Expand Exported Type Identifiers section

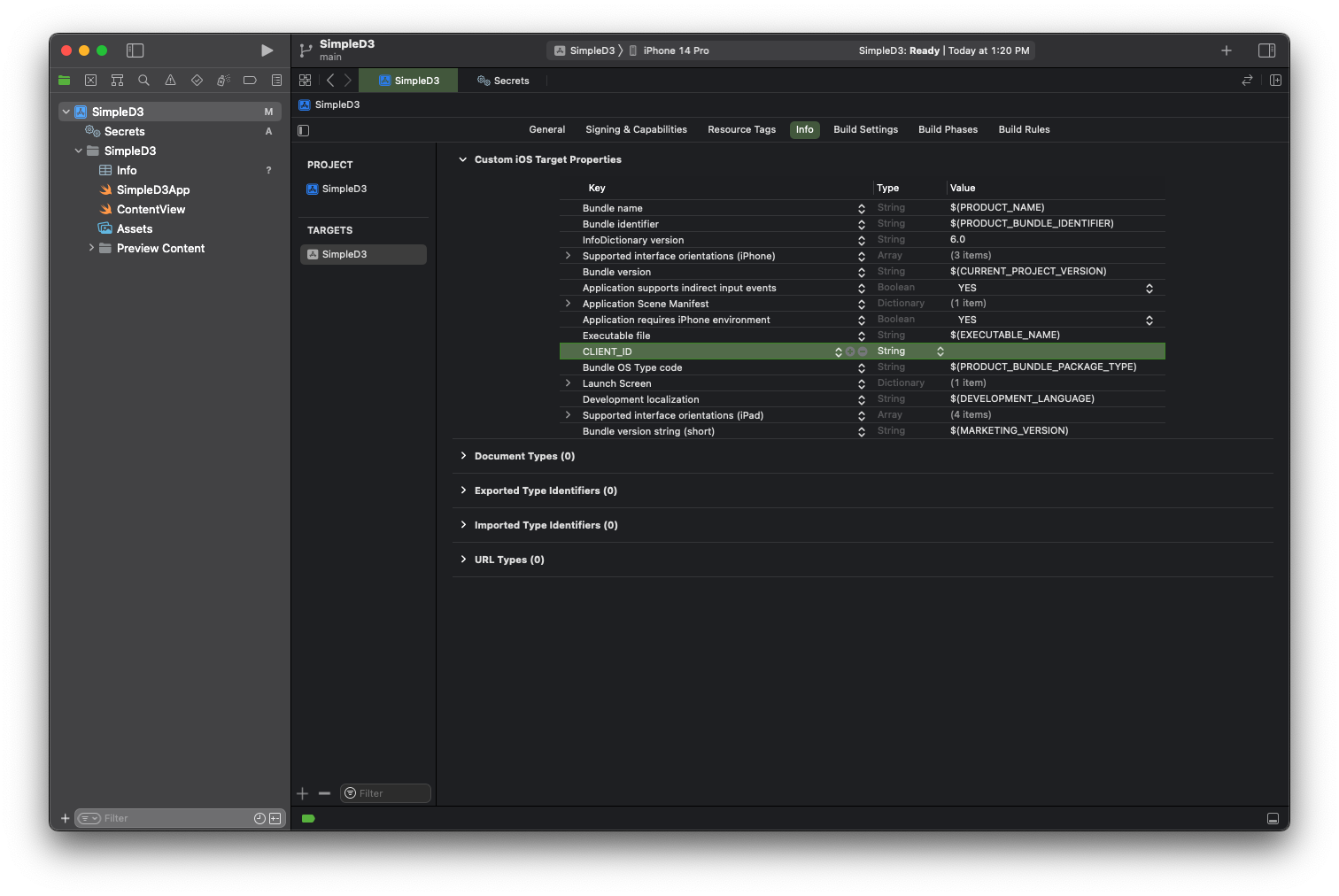coord(462,490)
